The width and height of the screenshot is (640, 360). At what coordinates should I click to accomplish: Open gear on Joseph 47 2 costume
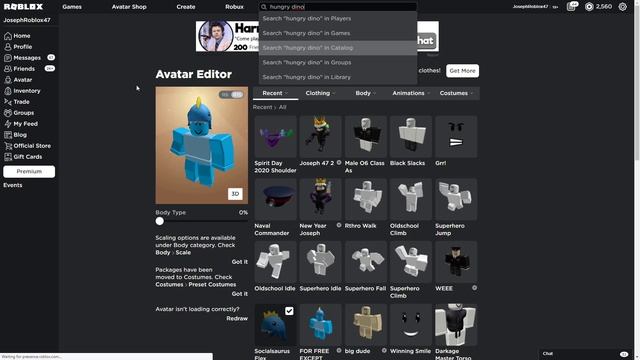pos(339,162)
